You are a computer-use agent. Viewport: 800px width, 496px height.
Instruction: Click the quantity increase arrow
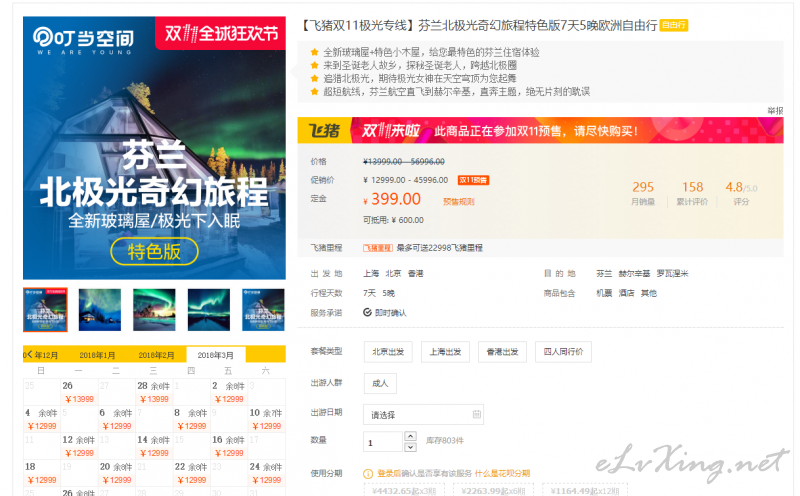point(410,436)
